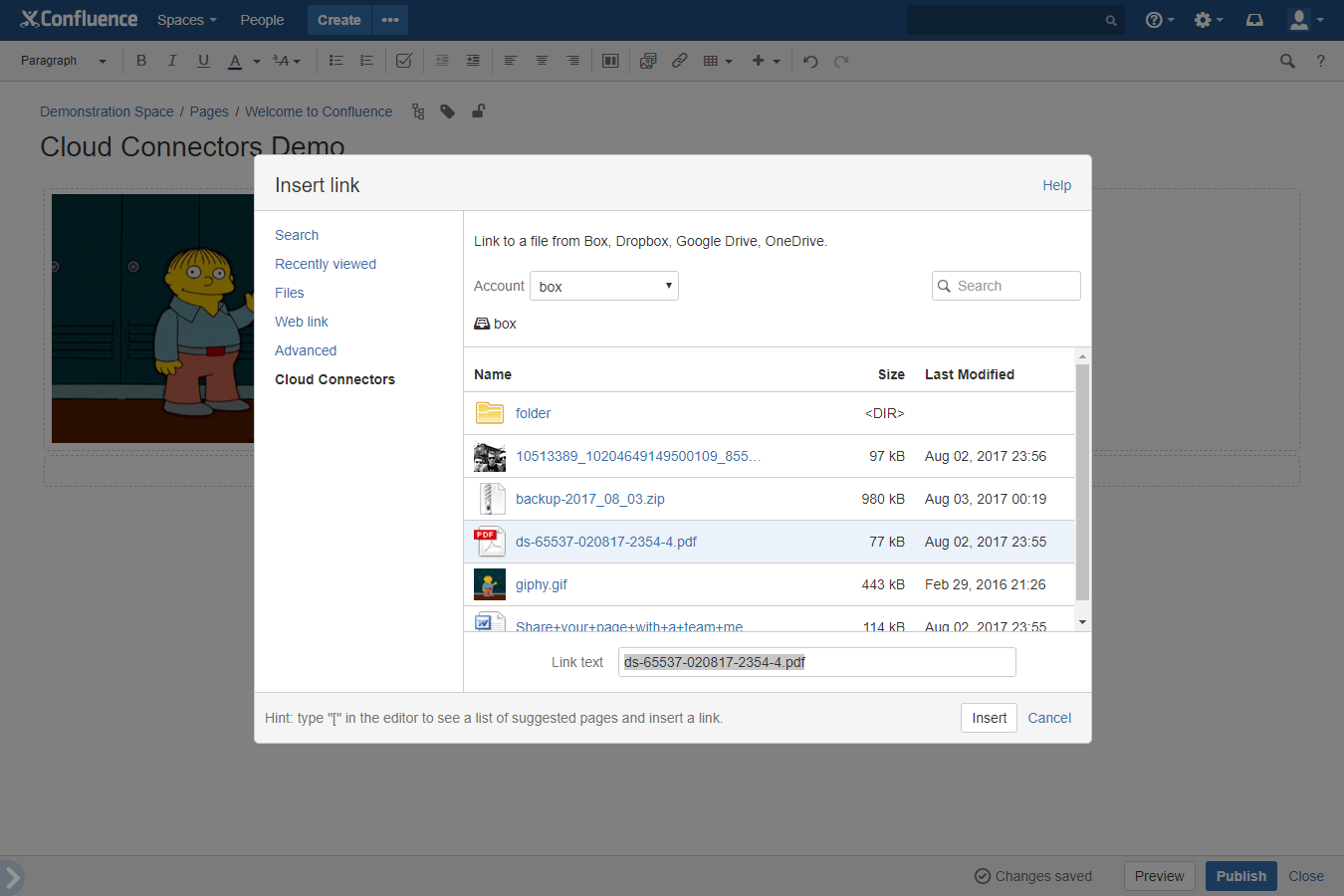Align text left
1344x896 pixels.
tap(511, 61)
